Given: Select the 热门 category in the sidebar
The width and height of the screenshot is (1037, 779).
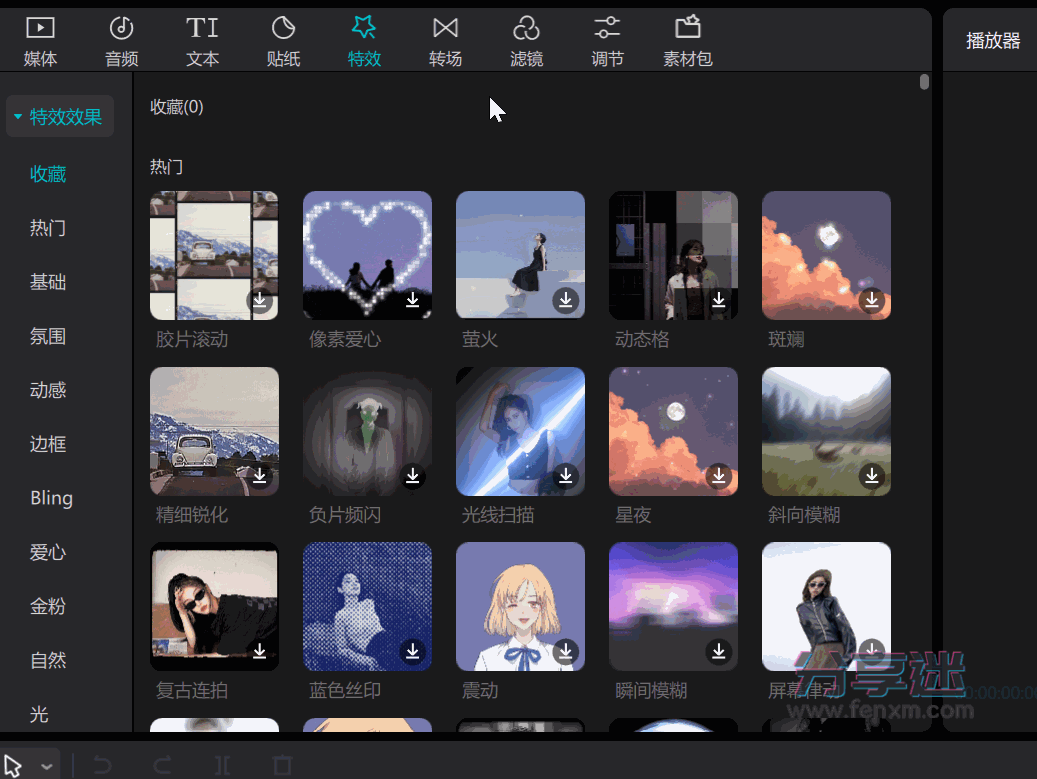Looking at the screenshot, I should pyautogui.click(x=48, y=227).
